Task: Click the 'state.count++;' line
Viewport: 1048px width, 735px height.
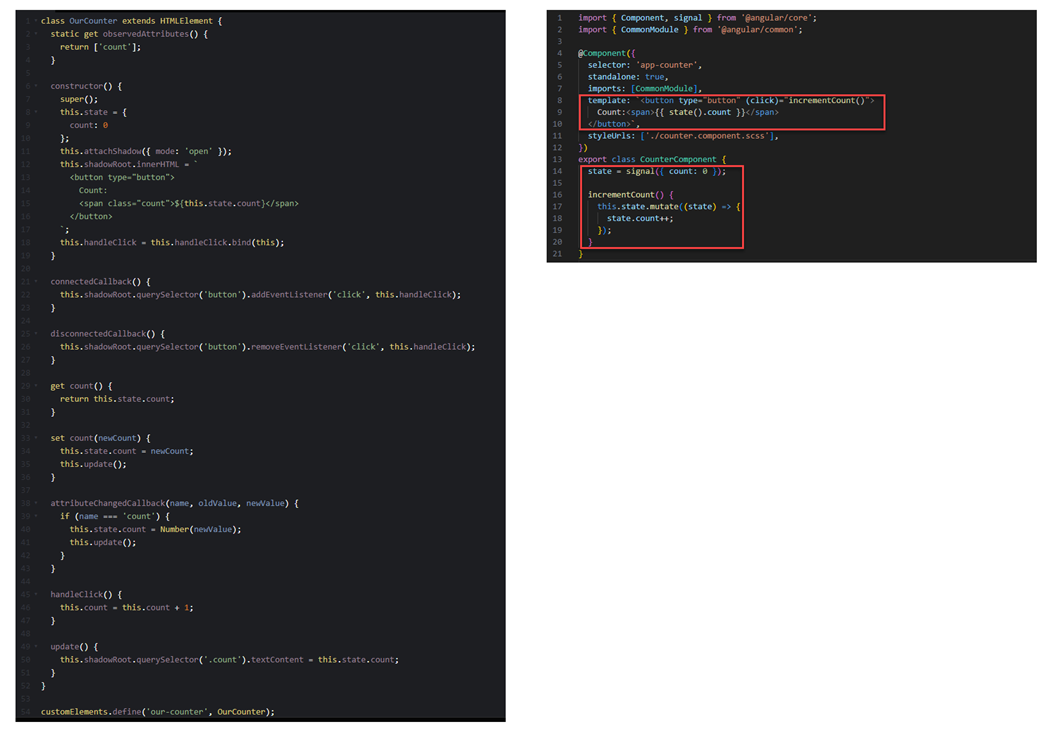Action: (640, 219)
